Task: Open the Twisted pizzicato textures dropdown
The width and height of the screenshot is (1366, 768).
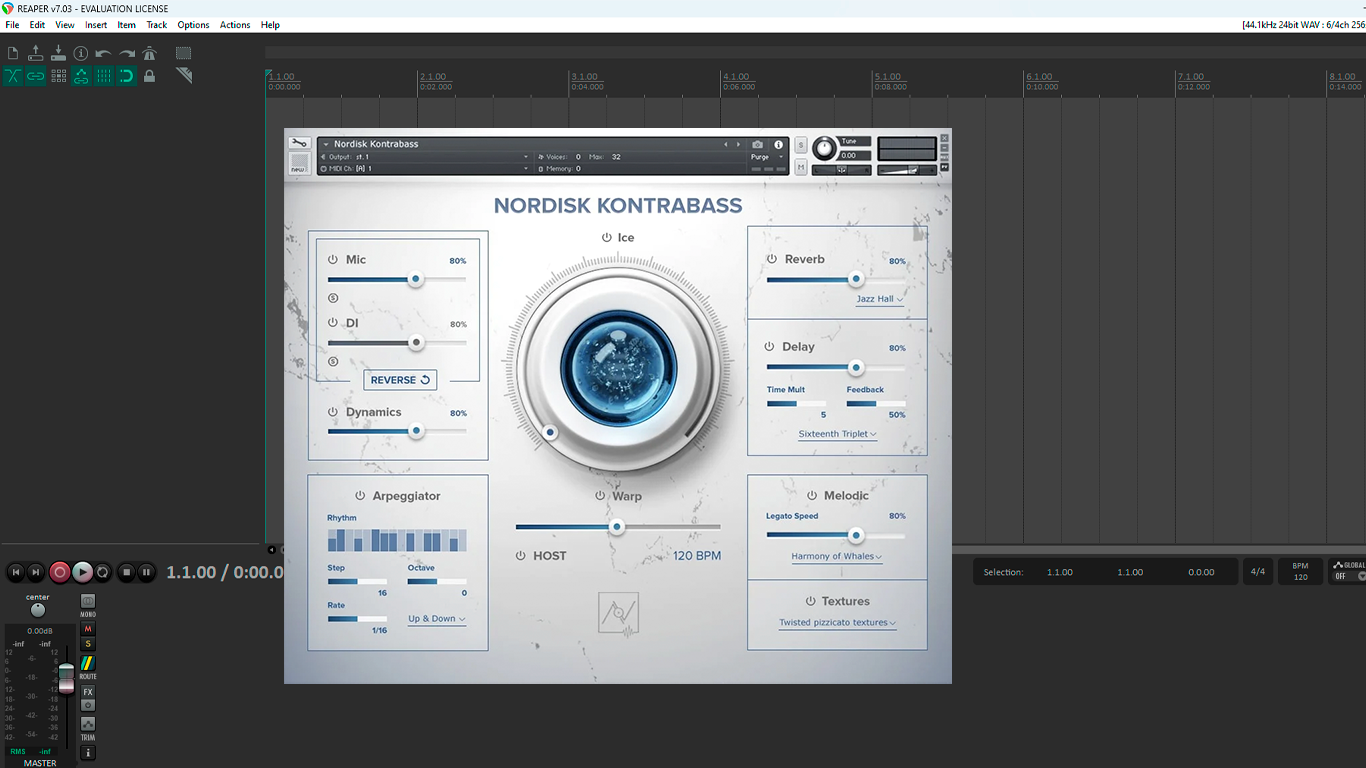Action: click(x=837, y=622)
